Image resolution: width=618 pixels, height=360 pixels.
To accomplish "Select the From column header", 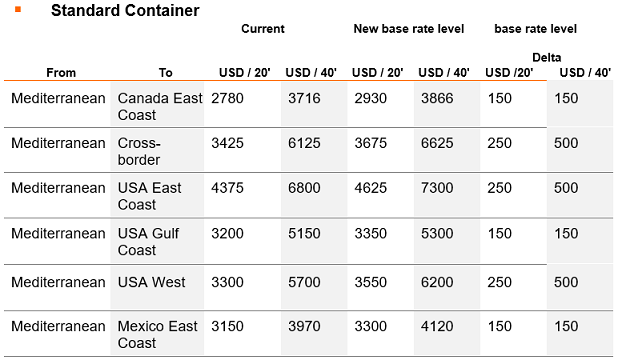I will [61, 73].
